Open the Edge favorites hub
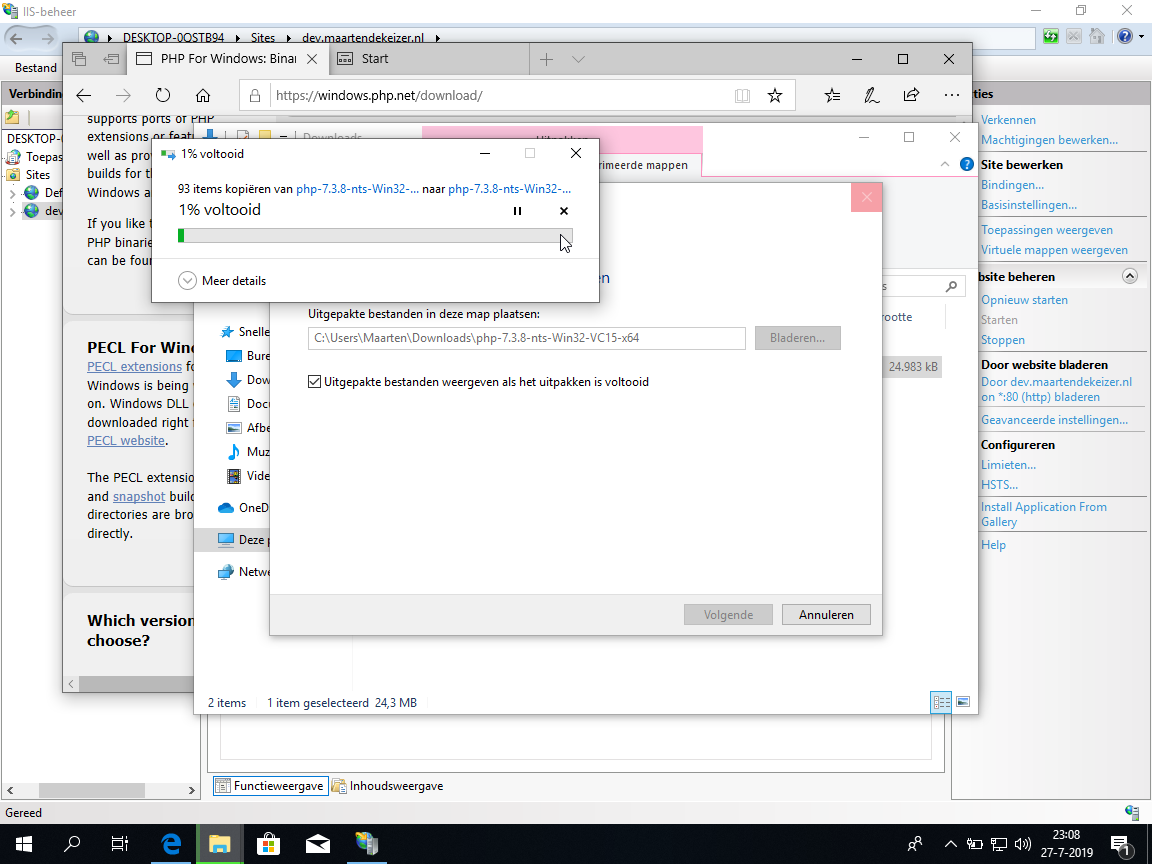This screenshot has width=1152, height=864. click(x=832, y=96)
